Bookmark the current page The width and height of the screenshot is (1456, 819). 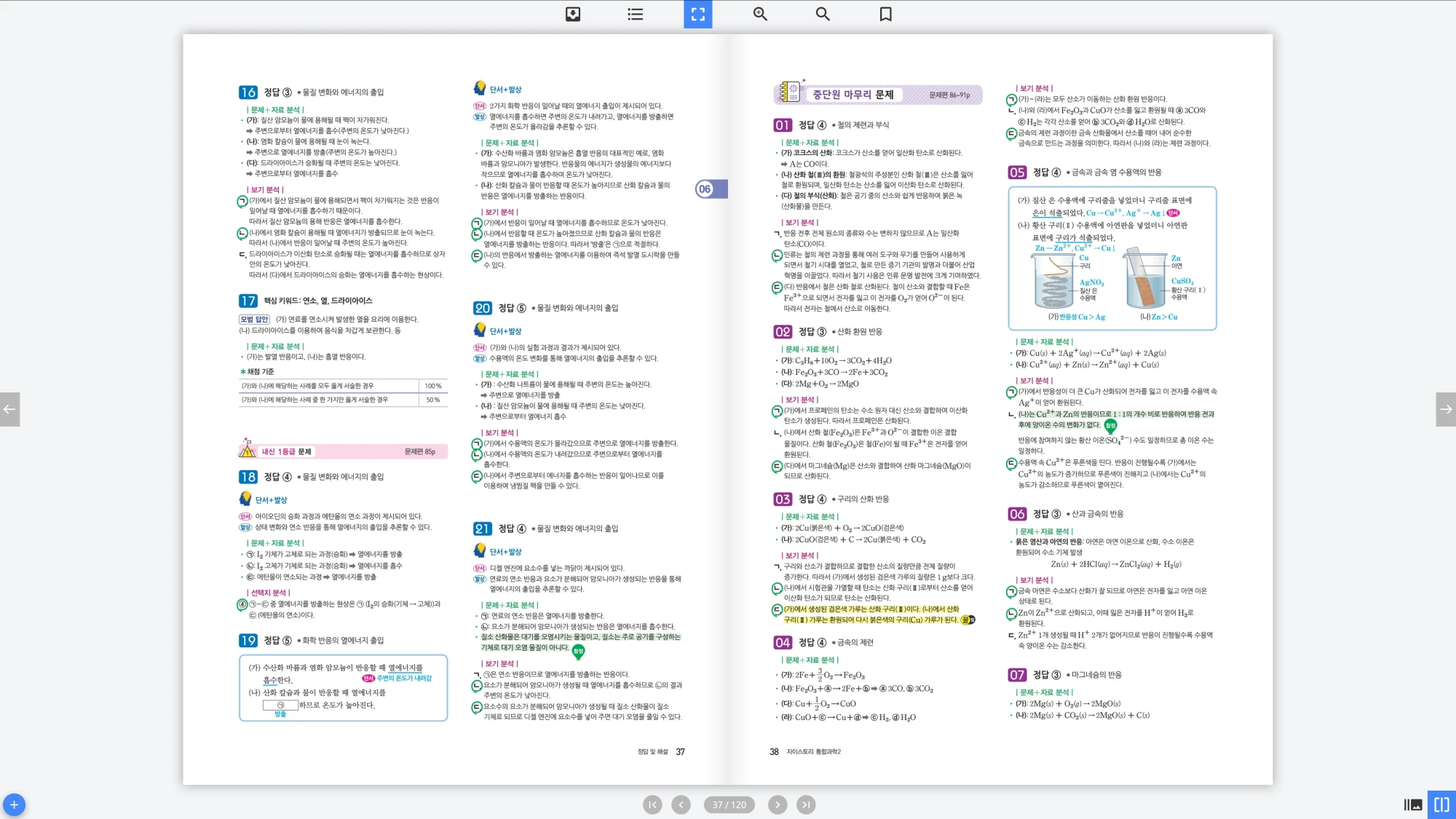pyautogui.click(x=885, y=14)
